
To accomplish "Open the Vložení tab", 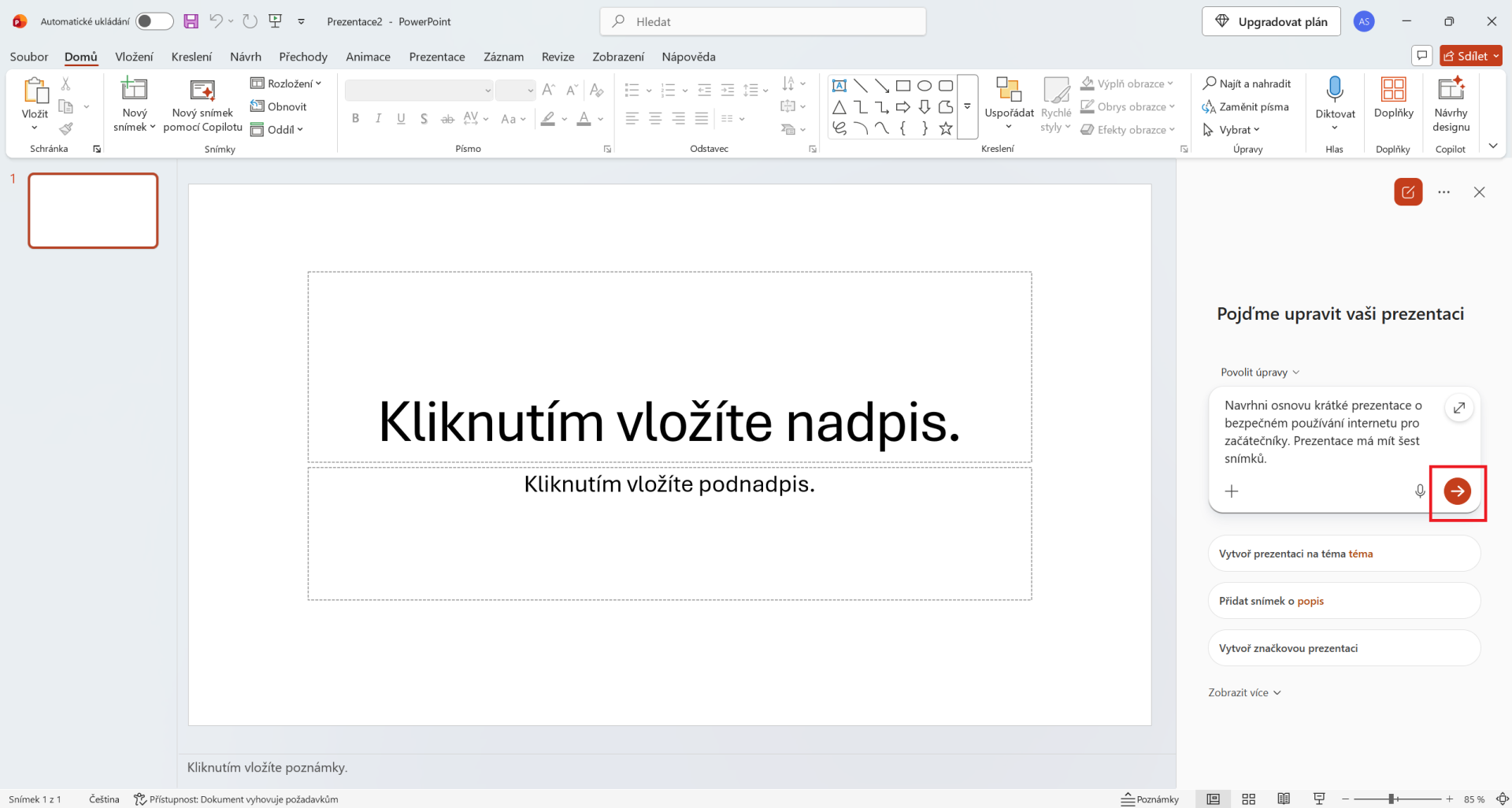I will pos(134,57).
